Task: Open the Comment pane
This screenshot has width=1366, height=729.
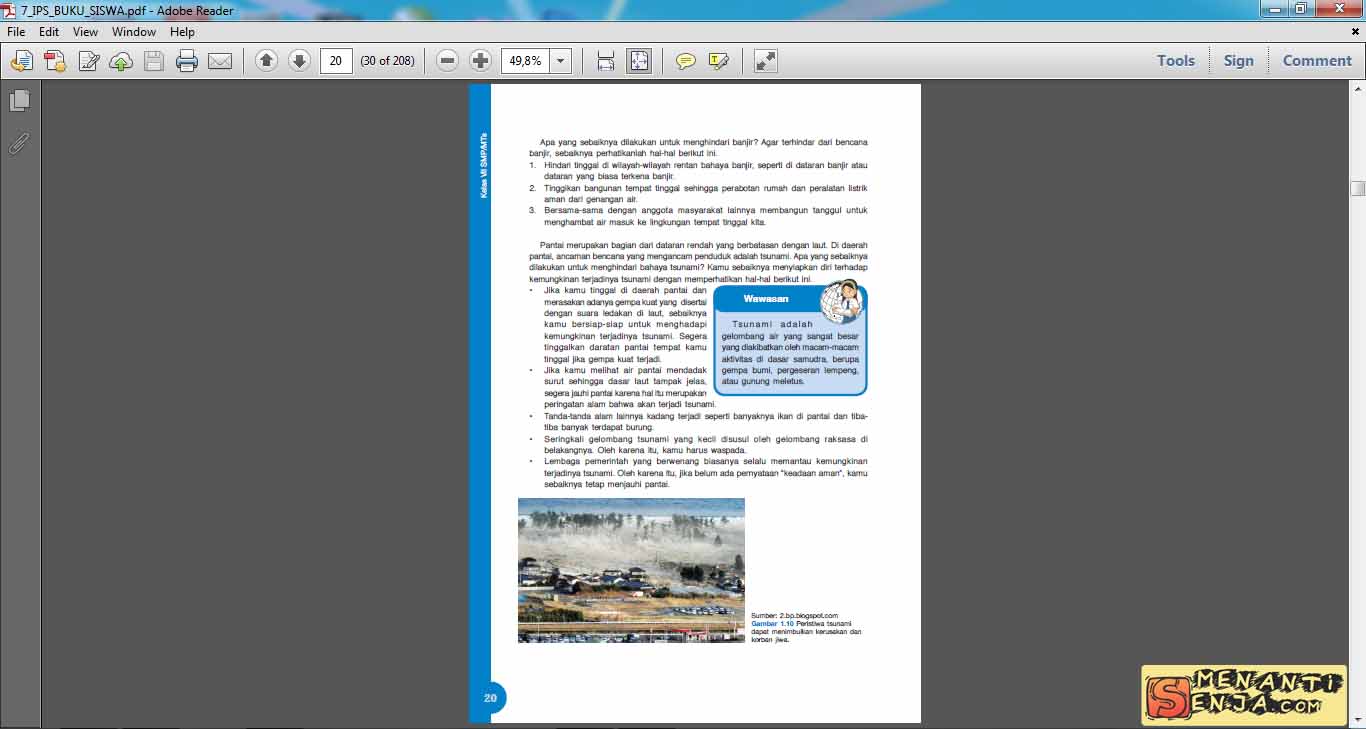Action: click(x=1317, y=60)
